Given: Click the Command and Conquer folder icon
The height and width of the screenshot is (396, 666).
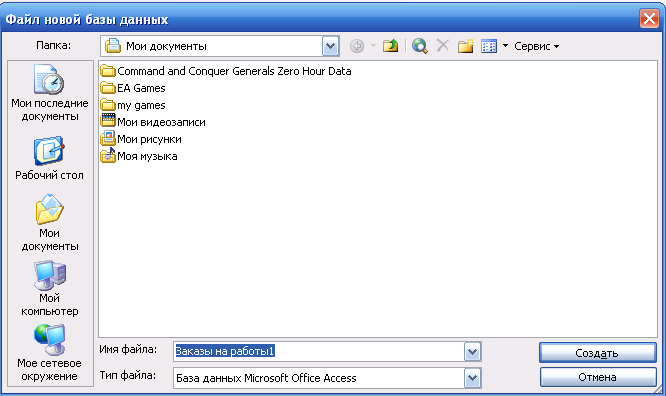Looking at the screenshot, I should point(108,71).
